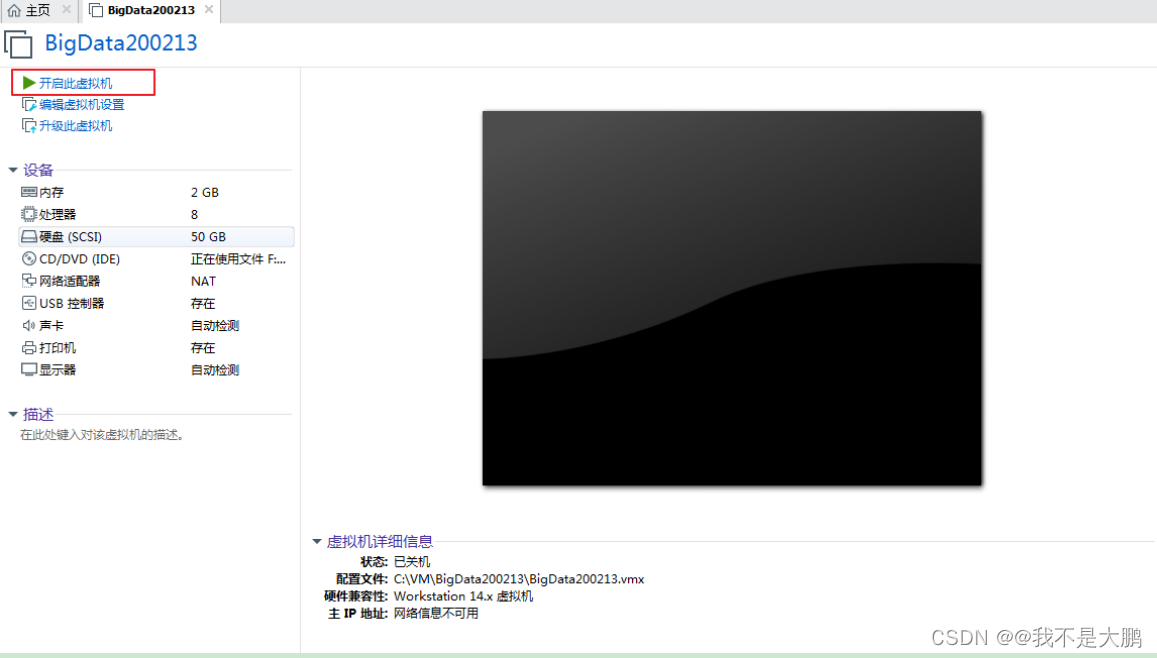Click the config file path BigData200213.vmx
Screen dimensions: 1157x658
(519, 579)
